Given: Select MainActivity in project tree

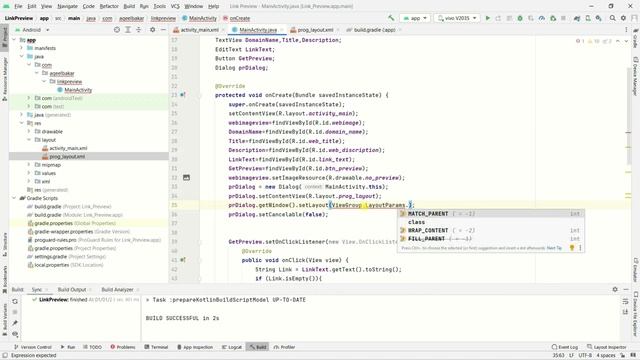Looking at the screenshot, I should (x=78, y=90).
